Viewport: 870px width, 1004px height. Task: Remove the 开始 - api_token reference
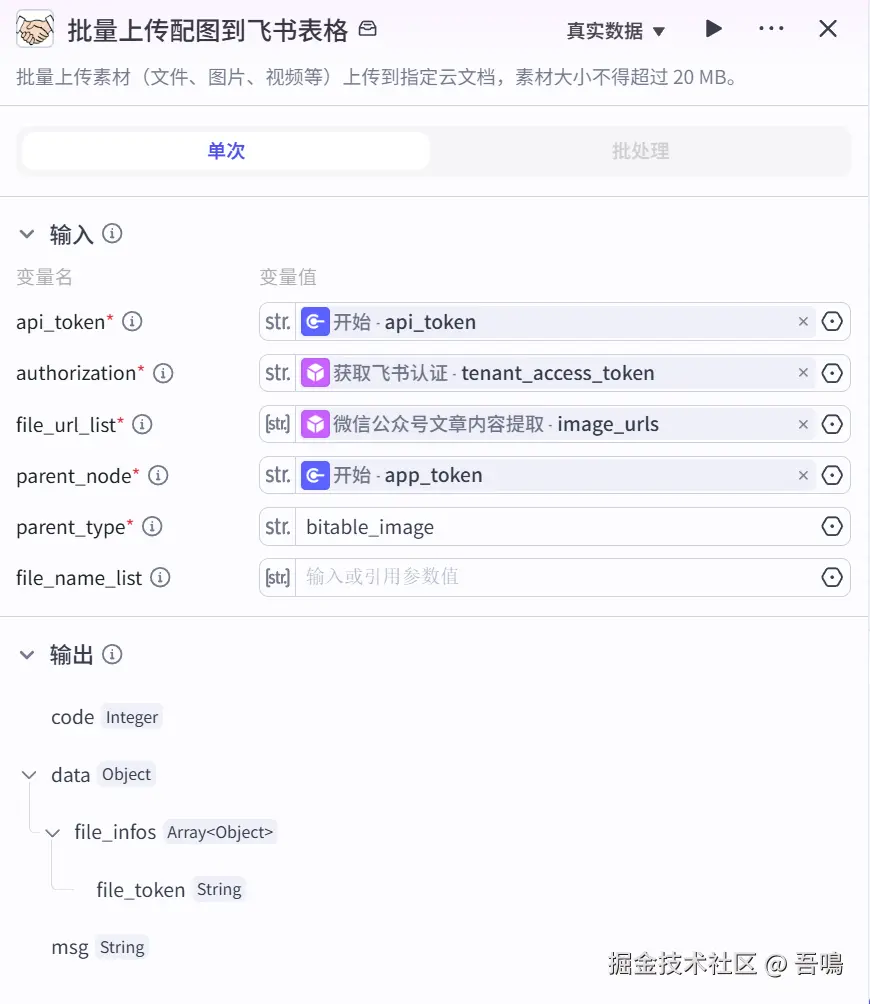point(803,321)
